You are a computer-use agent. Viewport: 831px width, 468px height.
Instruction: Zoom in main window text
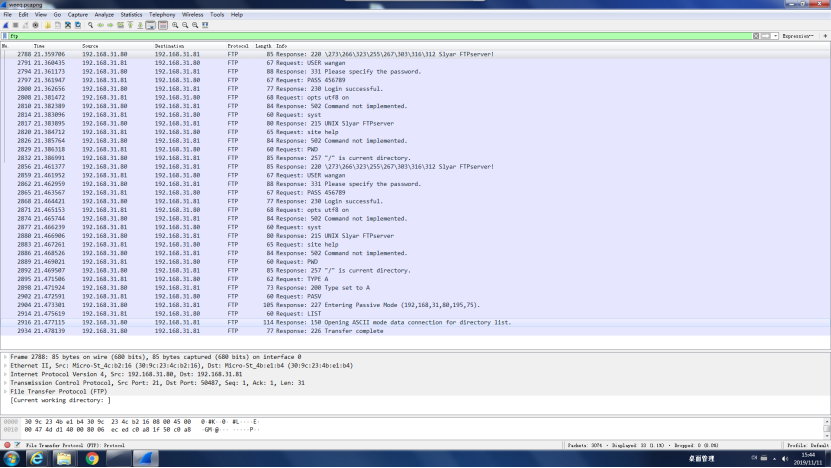pyautogui.click(x=175, y=25)
